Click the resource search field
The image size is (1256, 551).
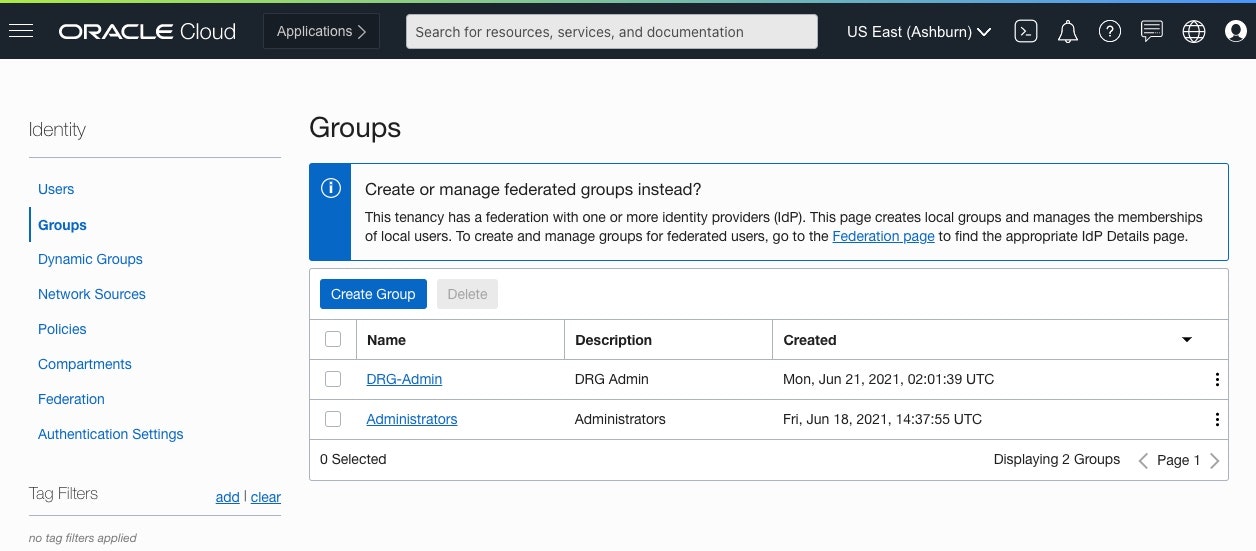click(611, 31)
